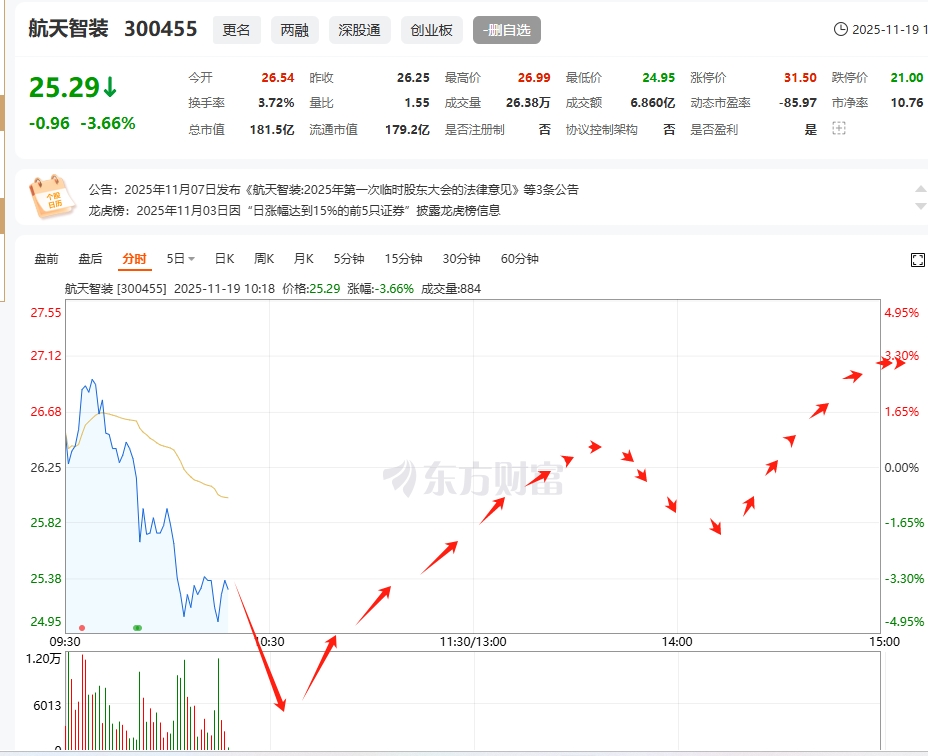The image size is (928, 756).
Task: Select the 30分钟 chart tab
Action: click(461, 259)
